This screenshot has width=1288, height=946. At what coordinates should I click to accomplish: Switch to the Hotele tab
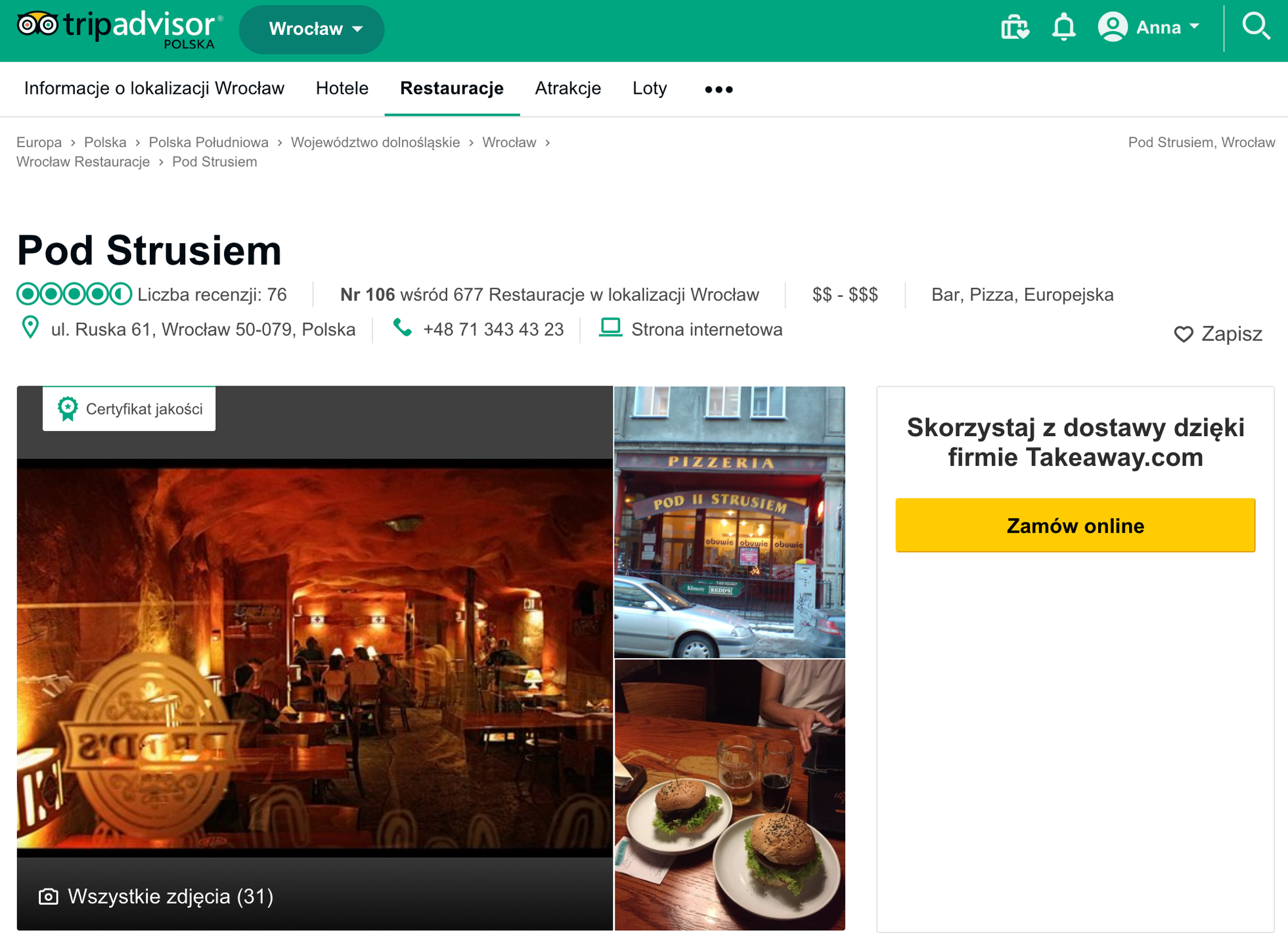[342, 89]
